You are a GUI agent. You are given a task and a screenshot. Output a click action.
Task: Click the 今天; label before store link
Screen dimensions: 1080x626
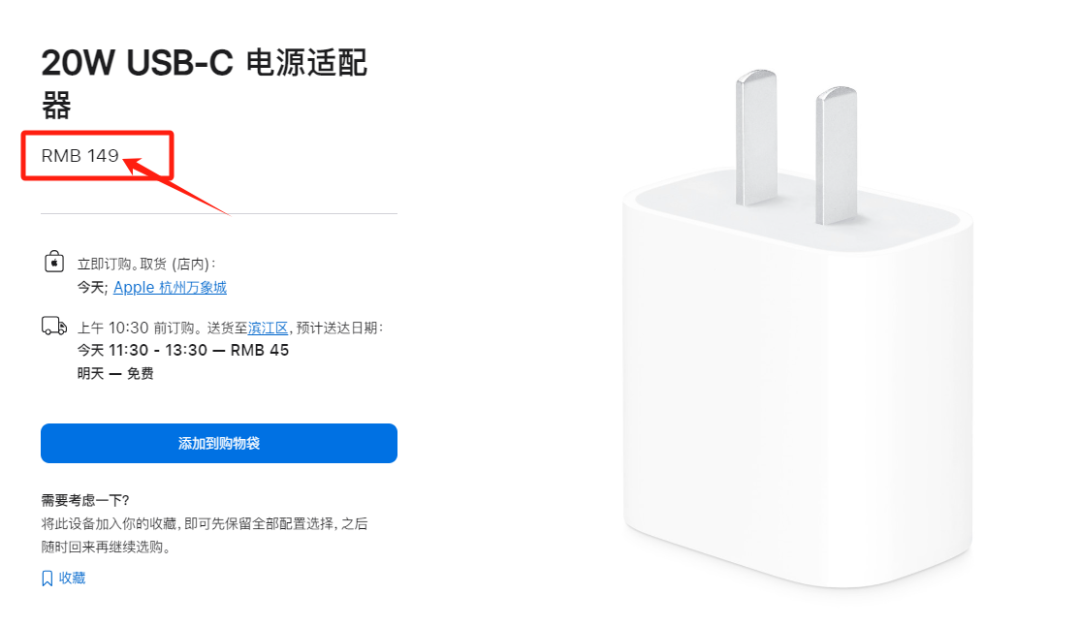pos(92,287)
